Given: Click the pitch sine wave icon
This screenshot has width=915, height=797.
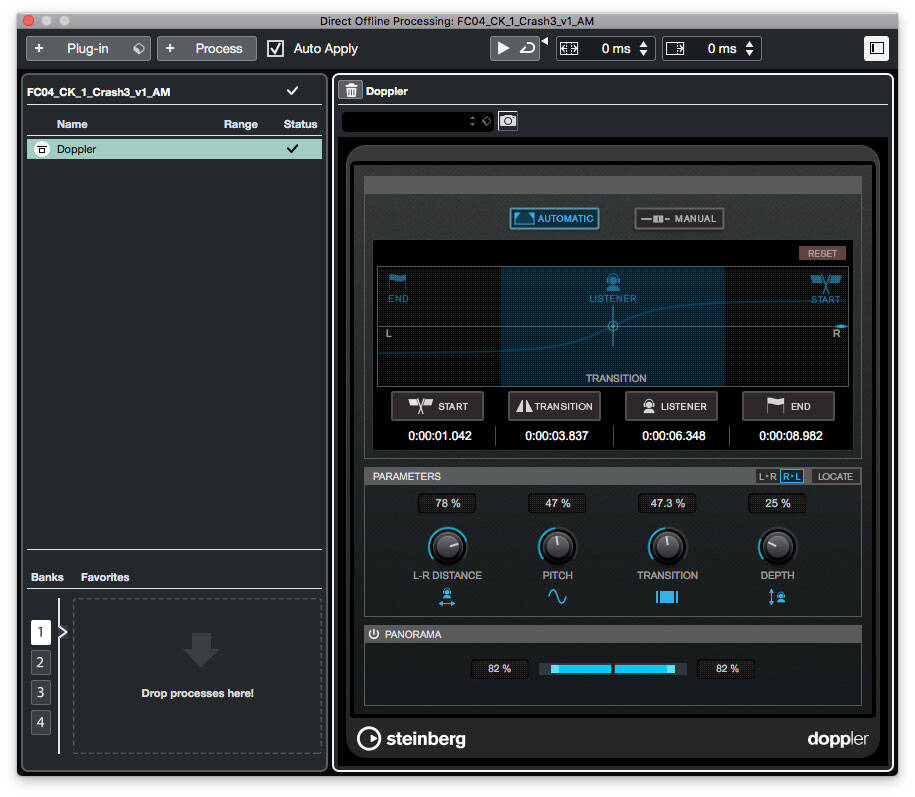Looking at the screenshot, I should (557, 597).
